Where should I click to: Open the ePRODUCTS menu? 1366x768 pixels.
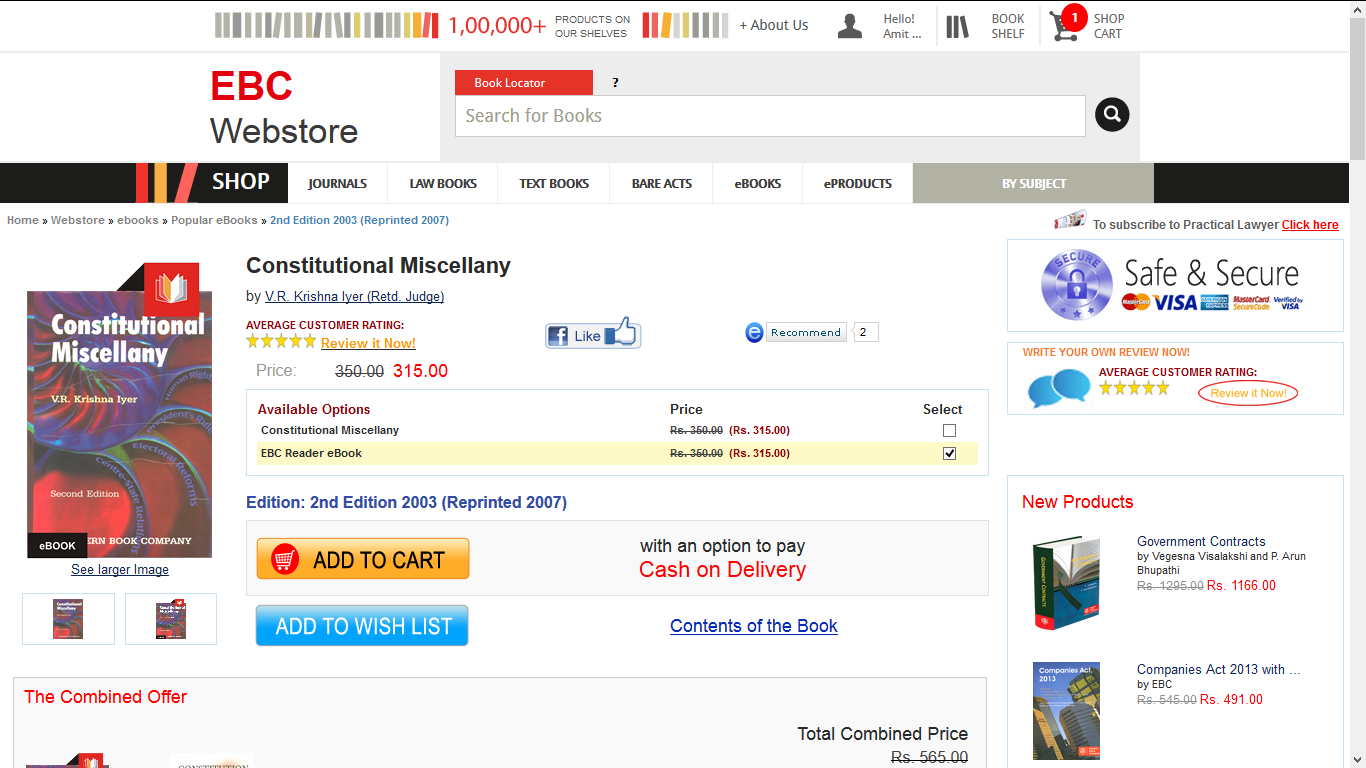point(858,183)
